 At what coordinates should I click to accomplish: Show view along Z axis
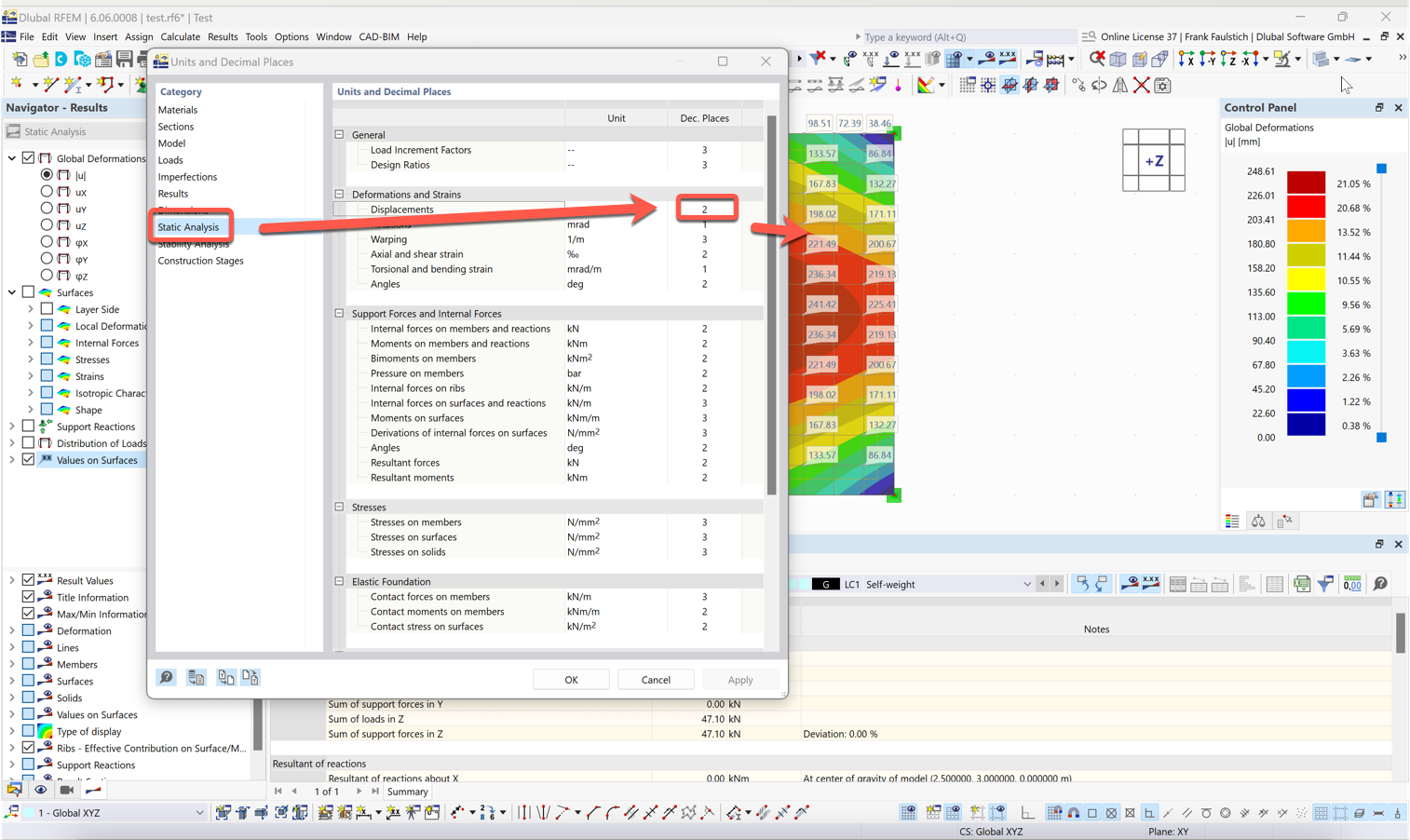[1229, 60]
